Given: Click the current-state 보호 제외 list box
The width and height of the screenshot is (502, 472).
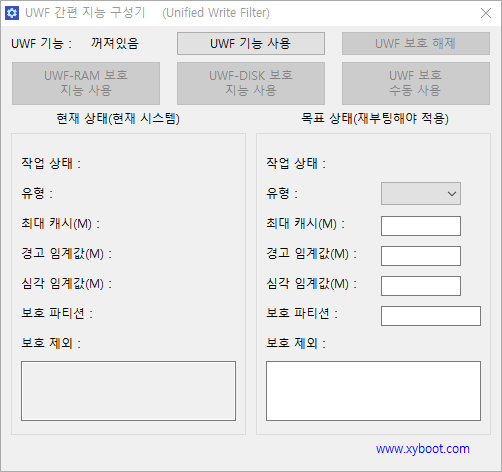Looking at the screenshot, I should pos(128,391).
